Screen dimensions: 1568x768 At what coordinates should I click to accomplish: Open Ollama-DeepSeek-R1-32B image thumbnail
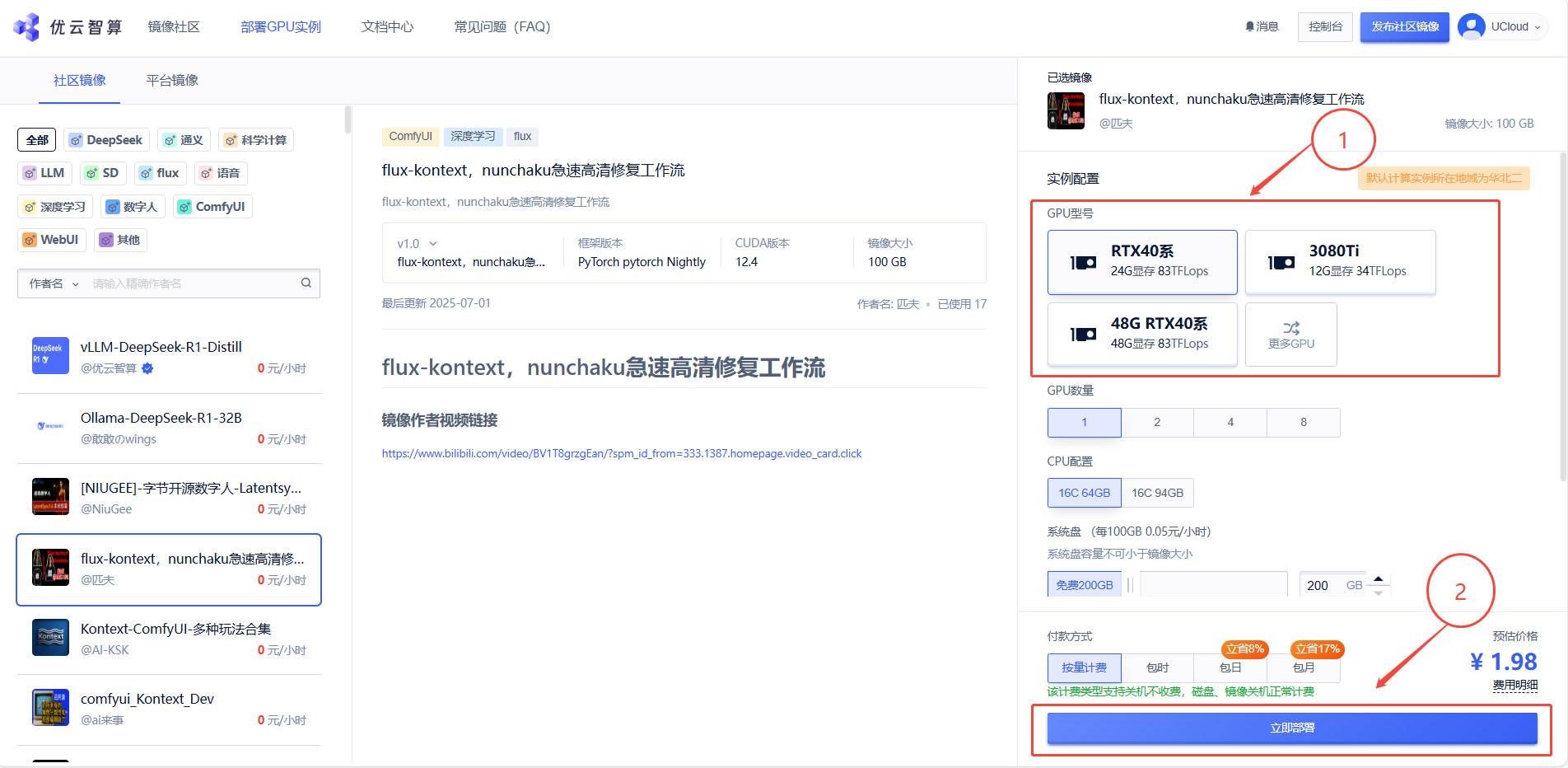tap(50, 426)
